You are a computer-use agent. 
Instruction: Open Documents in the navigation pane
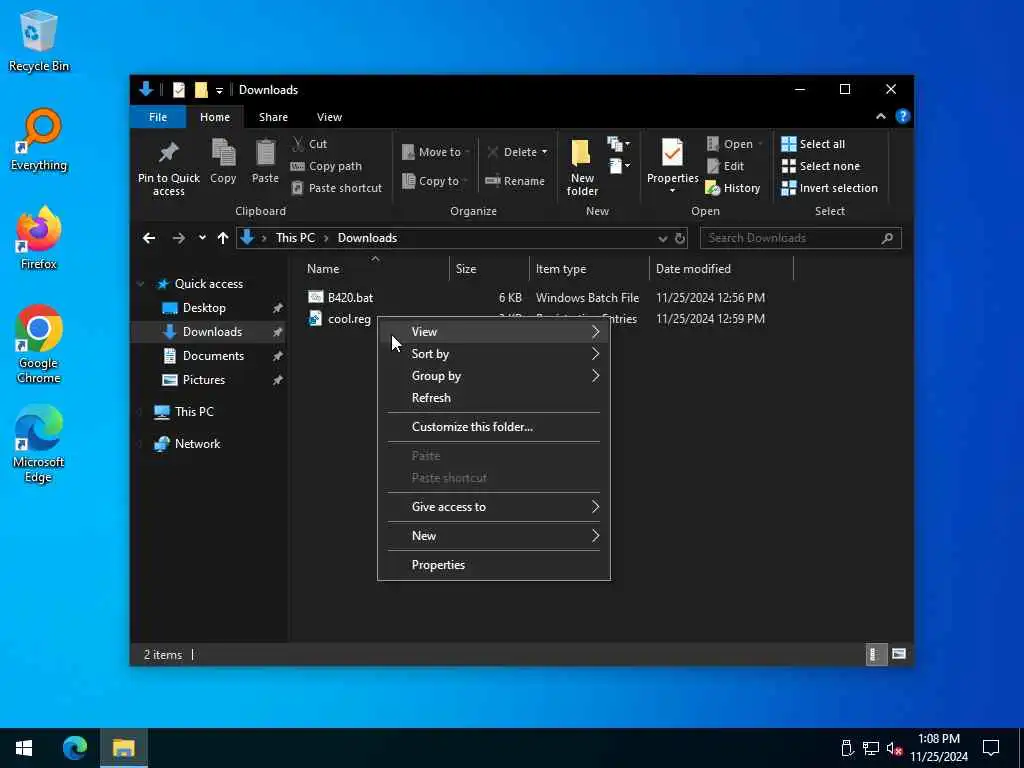[213, 355]
